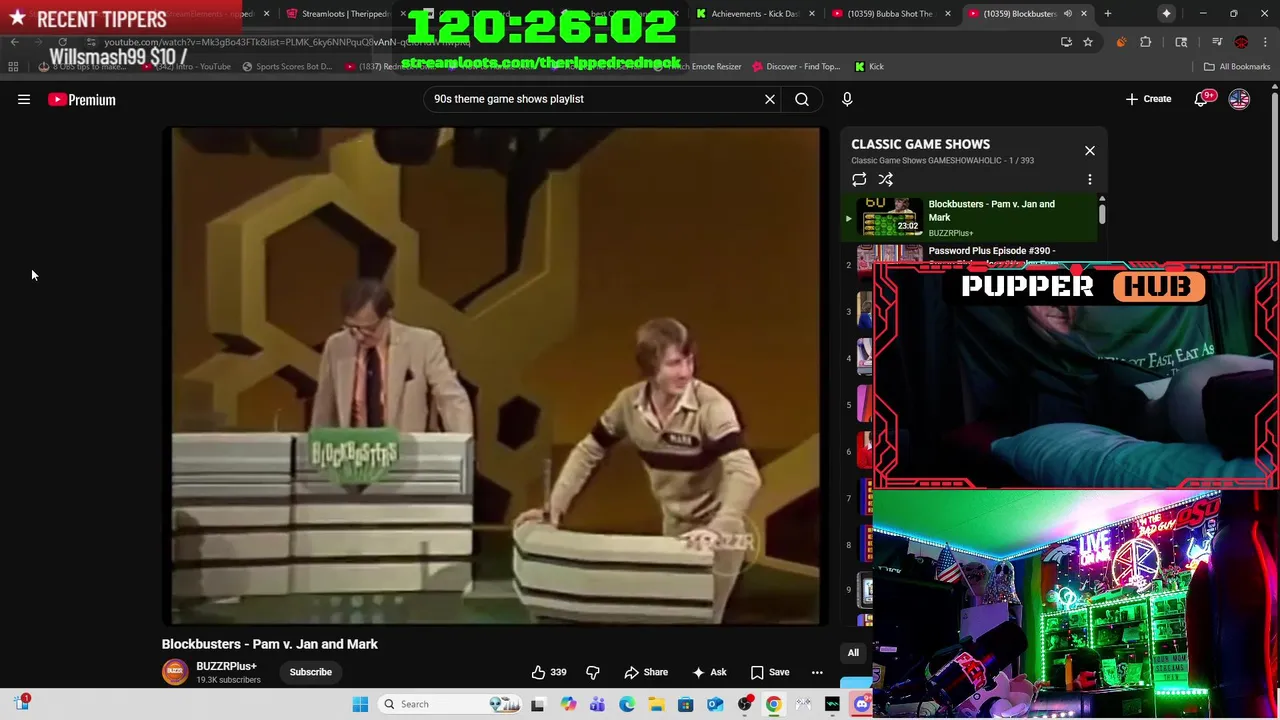Image resolution: width=1280 pixels, height=720 pixels.
Task: Save the video to a playlist
Action: click(x=770, y=672)
